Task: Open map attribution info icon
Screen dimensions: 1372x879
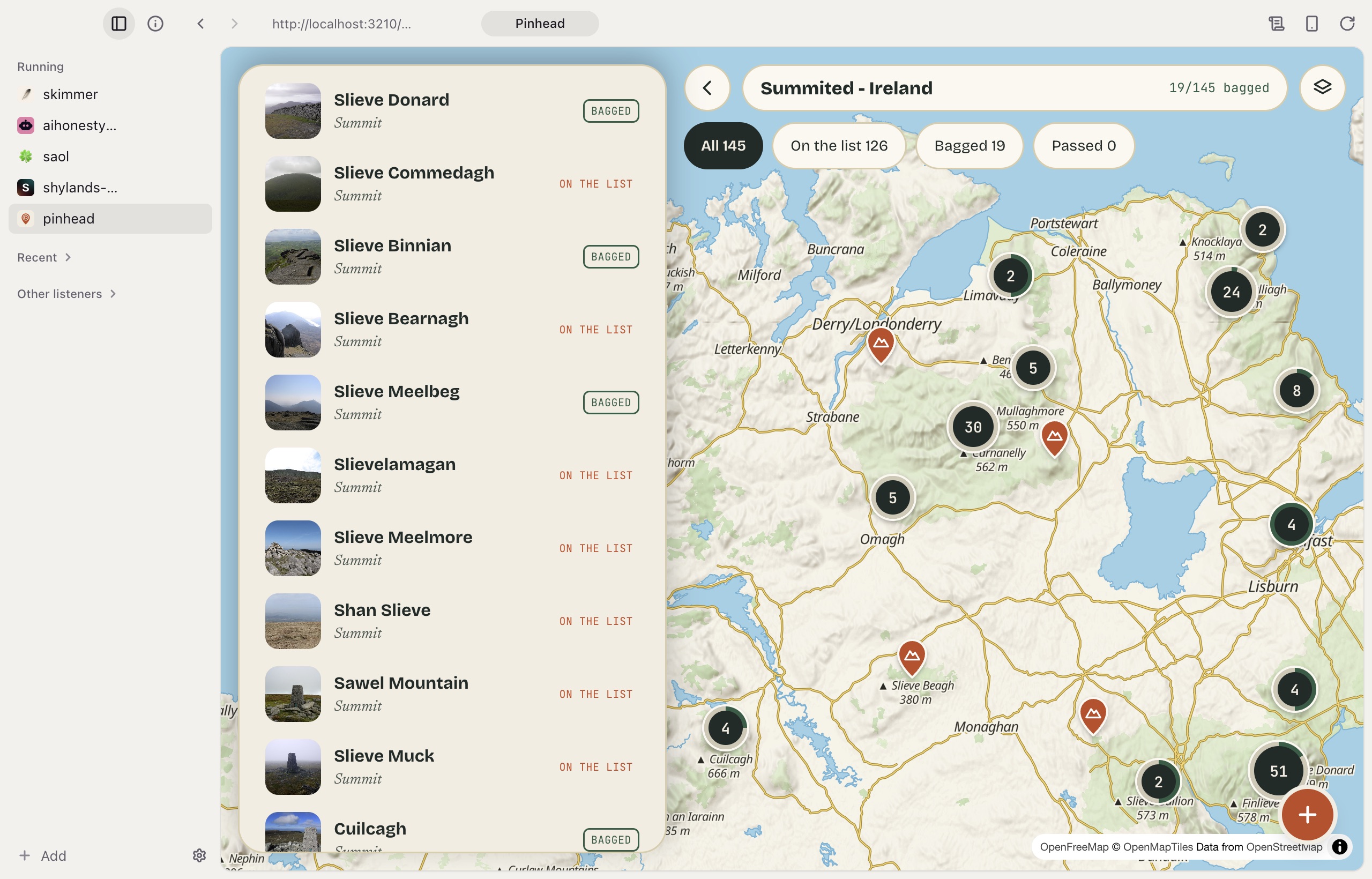Action: point(1339,847)
